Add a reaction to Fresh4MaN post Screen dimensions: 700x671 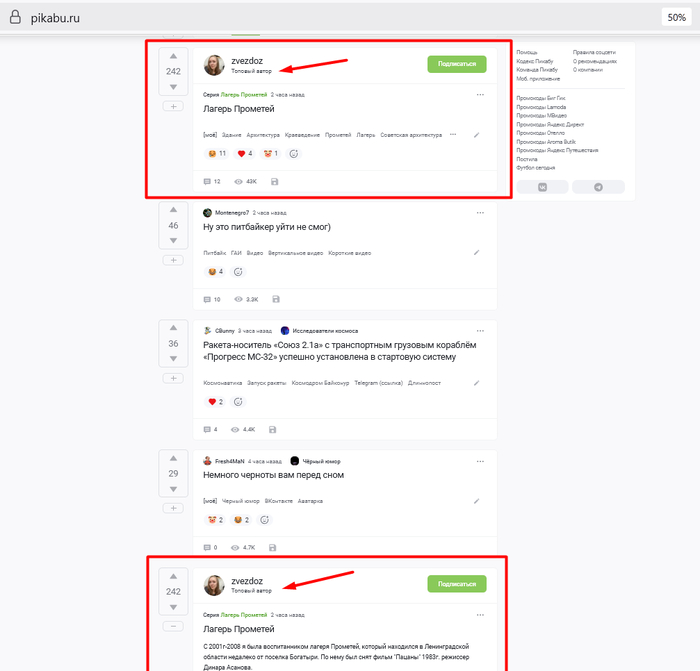[264, 520]
